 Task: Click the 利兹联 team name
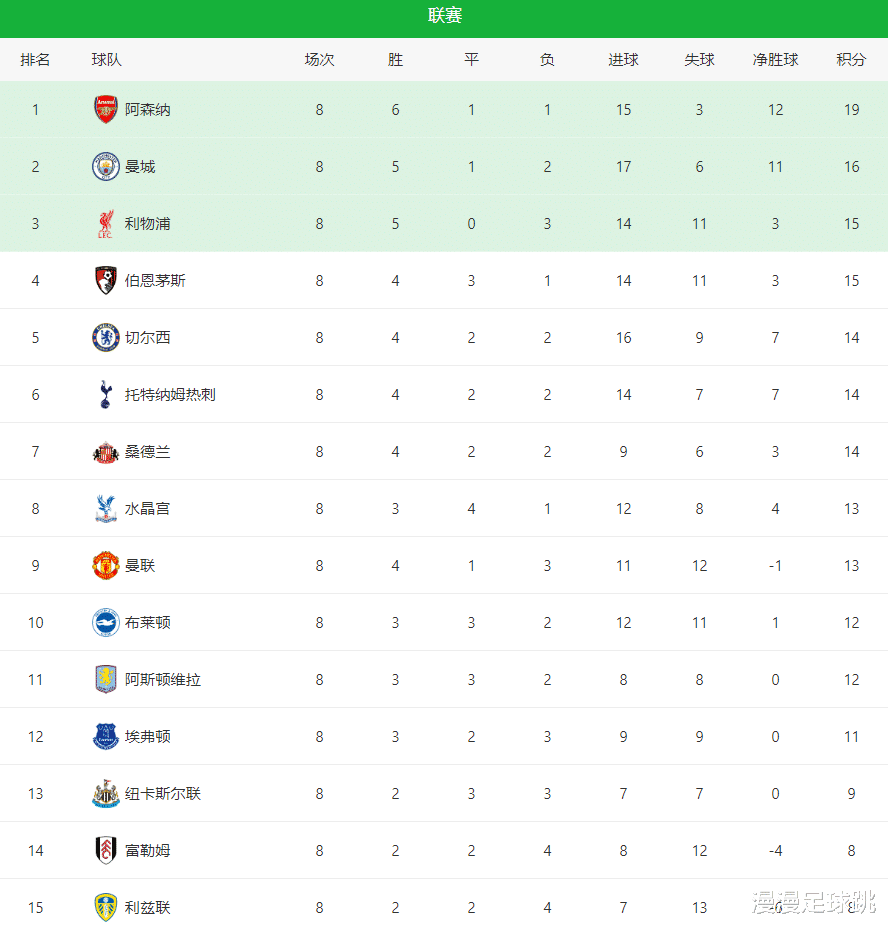coord(147,908)
